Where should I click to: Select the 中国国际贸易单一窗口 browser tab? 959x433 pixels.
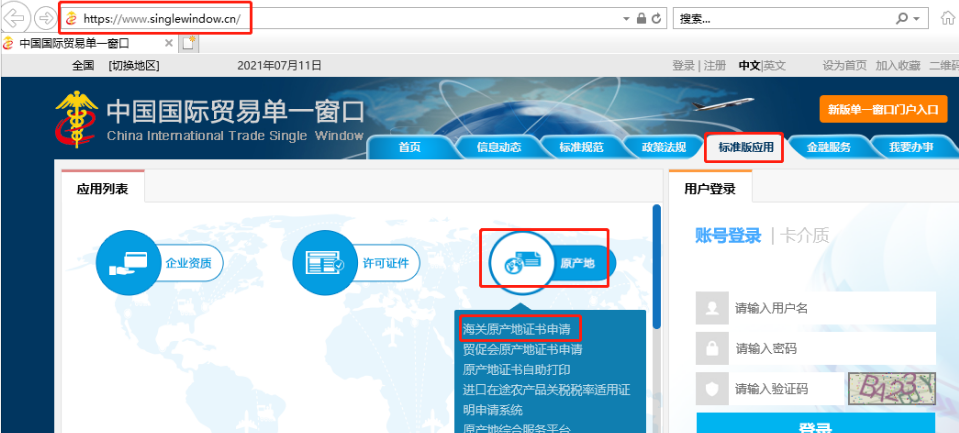pos(89,43)
